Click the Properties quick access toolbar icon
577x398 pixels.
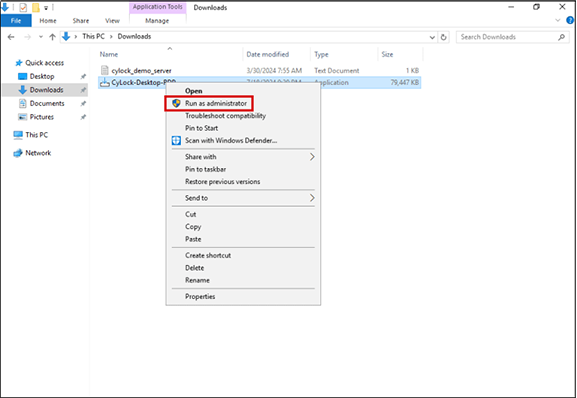(x=23, y=7)
